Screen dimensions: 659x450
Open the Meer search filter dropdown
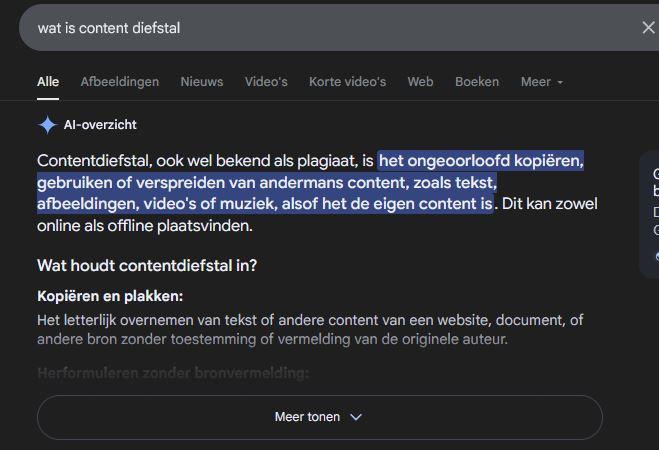(542, 82)
